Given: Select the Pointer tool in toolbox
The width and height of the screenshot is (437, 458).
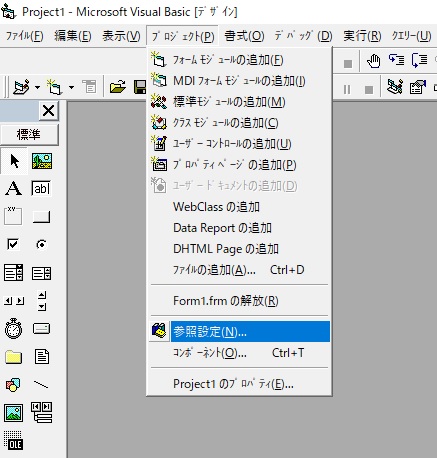Looking at the screenshot, I should (x=14, y=161).
